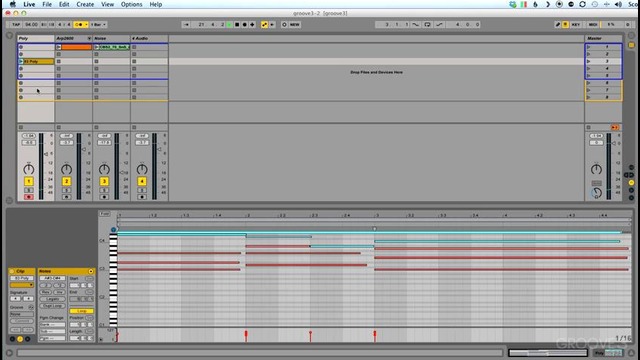Open the View menu
This screenshot has width=640, height=360.
(x=107, y=4)
